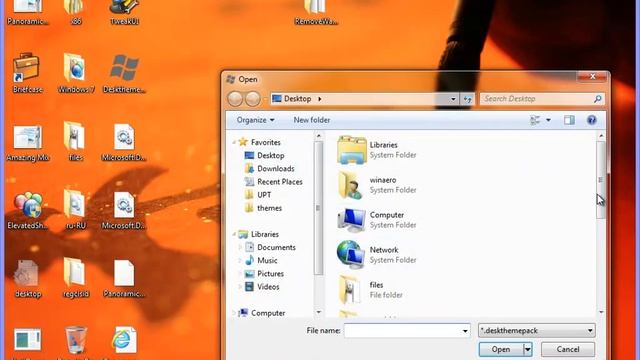Open the Briefcase icon on the desktop

[27, 72]
